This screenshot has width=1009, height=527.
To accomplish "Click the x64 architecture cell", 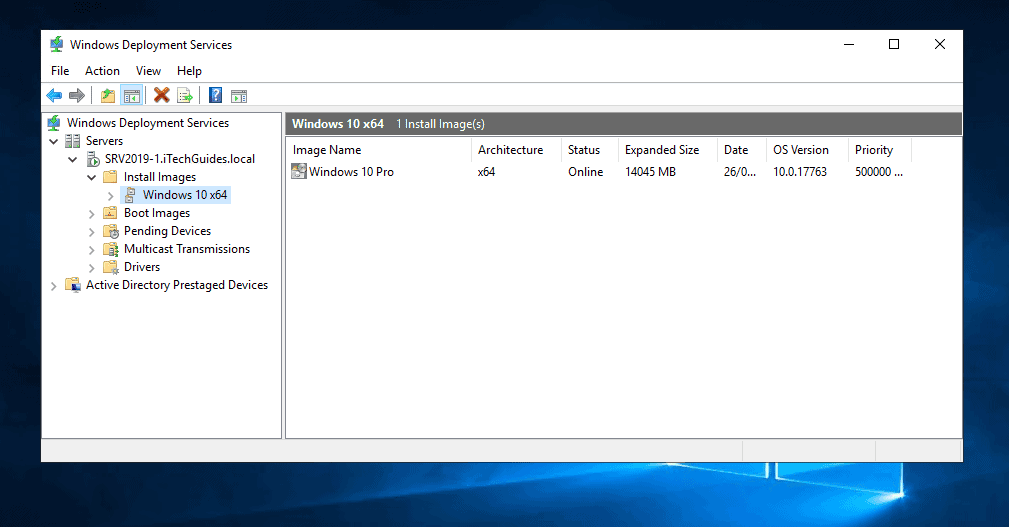I will pos(486,172).
